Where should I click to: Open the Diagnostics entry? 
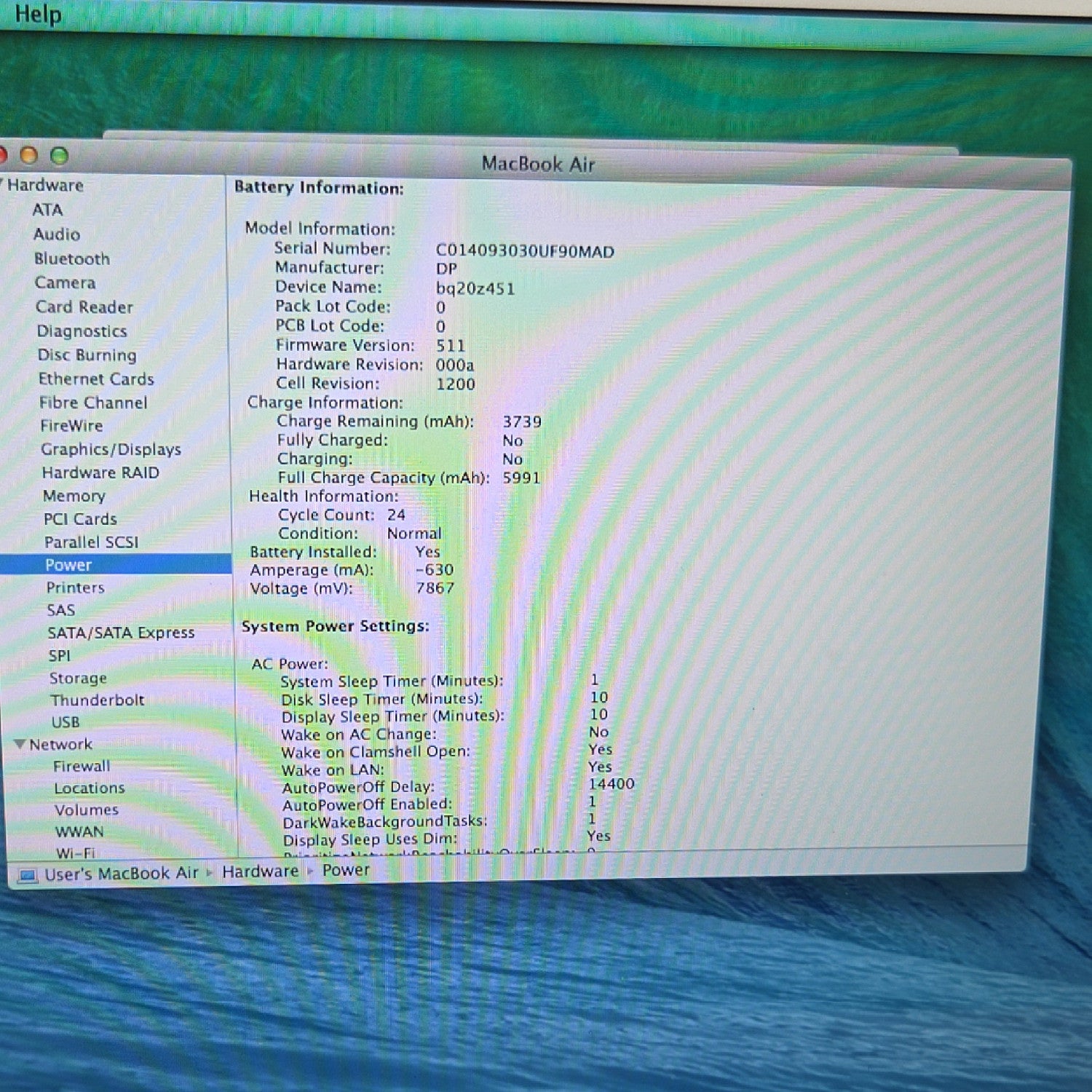click(82, 331)
